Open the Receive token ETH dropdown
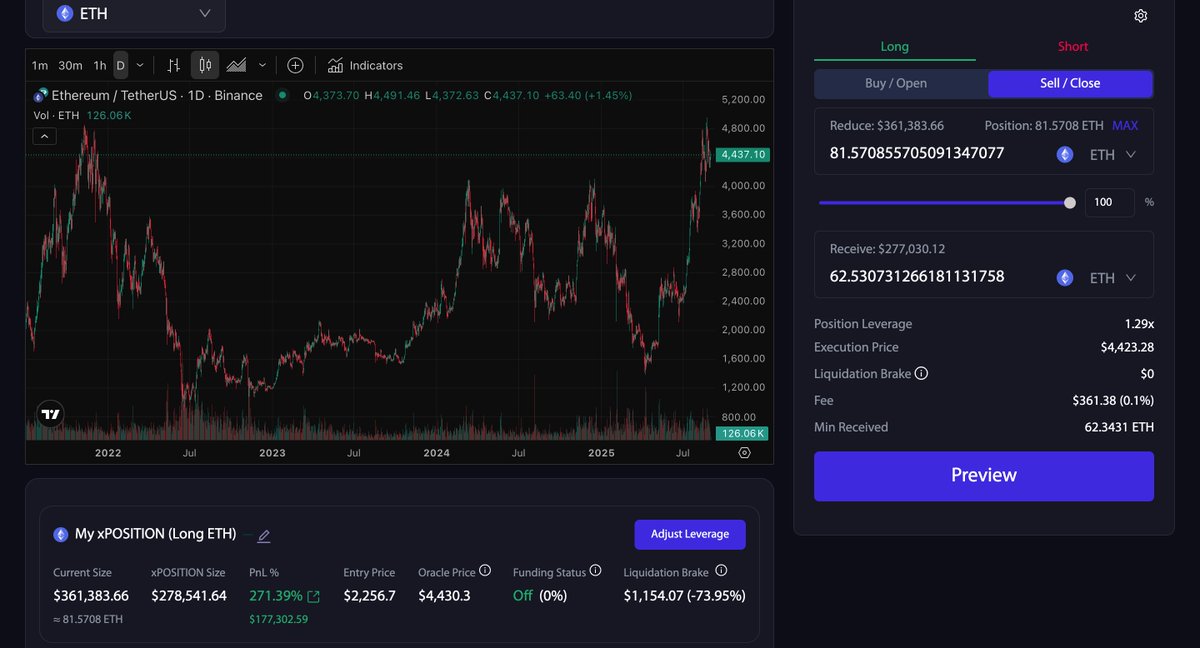This screenshot has height=648, width=1200. pos(1099,278)
